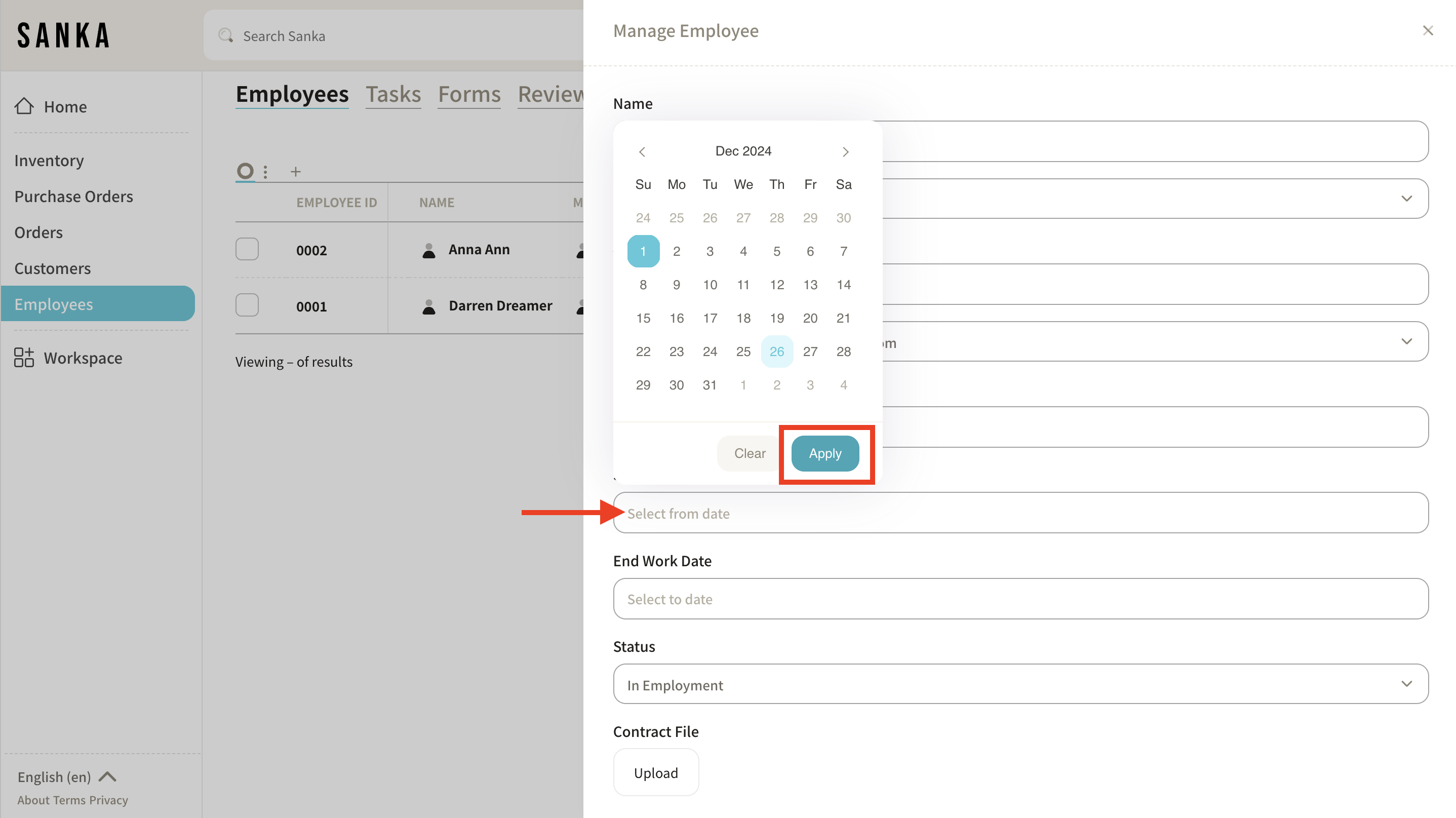
Task: Click the Workspace grid icon
Action: click(24, 358)
